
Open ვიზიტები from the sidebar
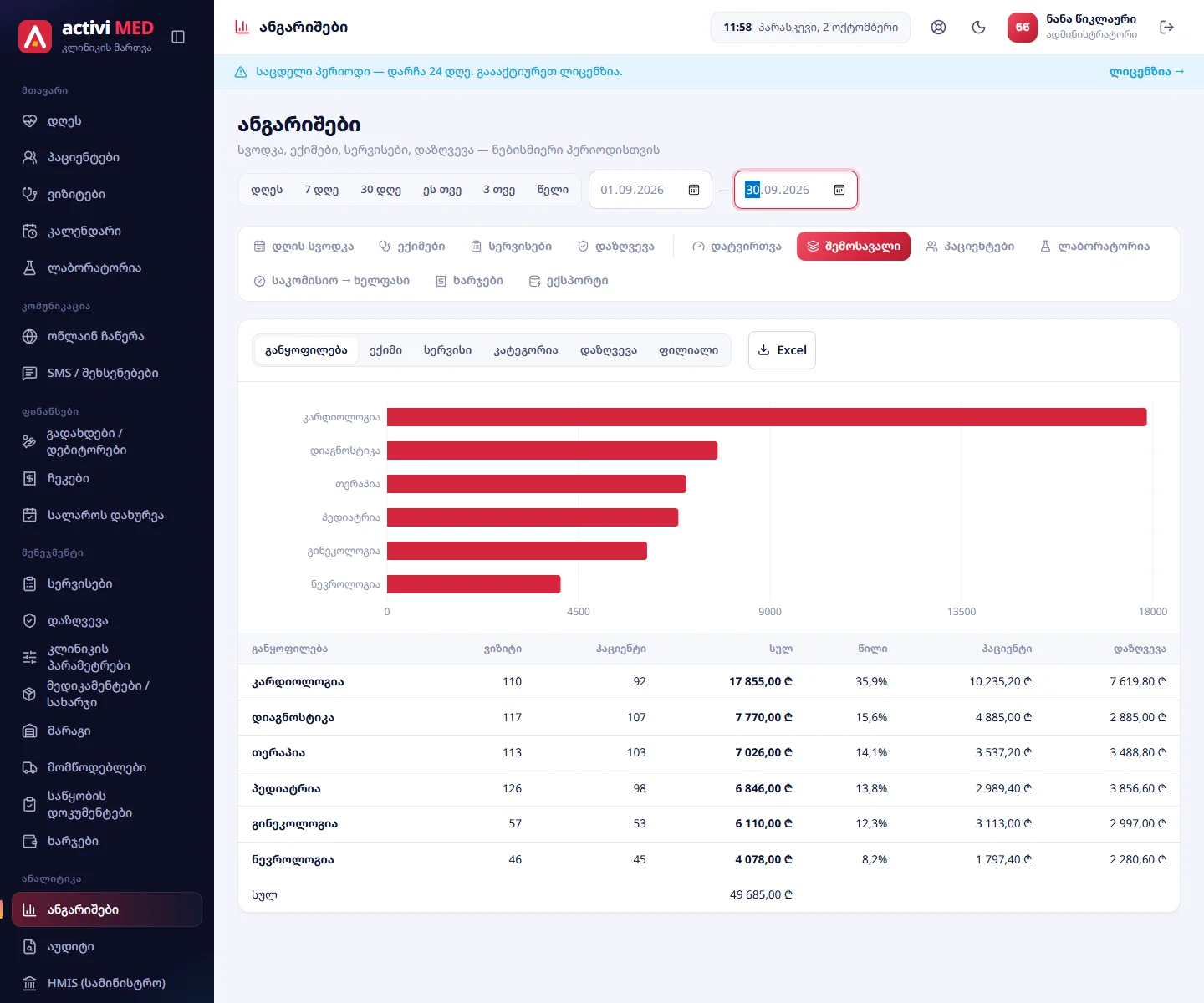click(107, 195)
